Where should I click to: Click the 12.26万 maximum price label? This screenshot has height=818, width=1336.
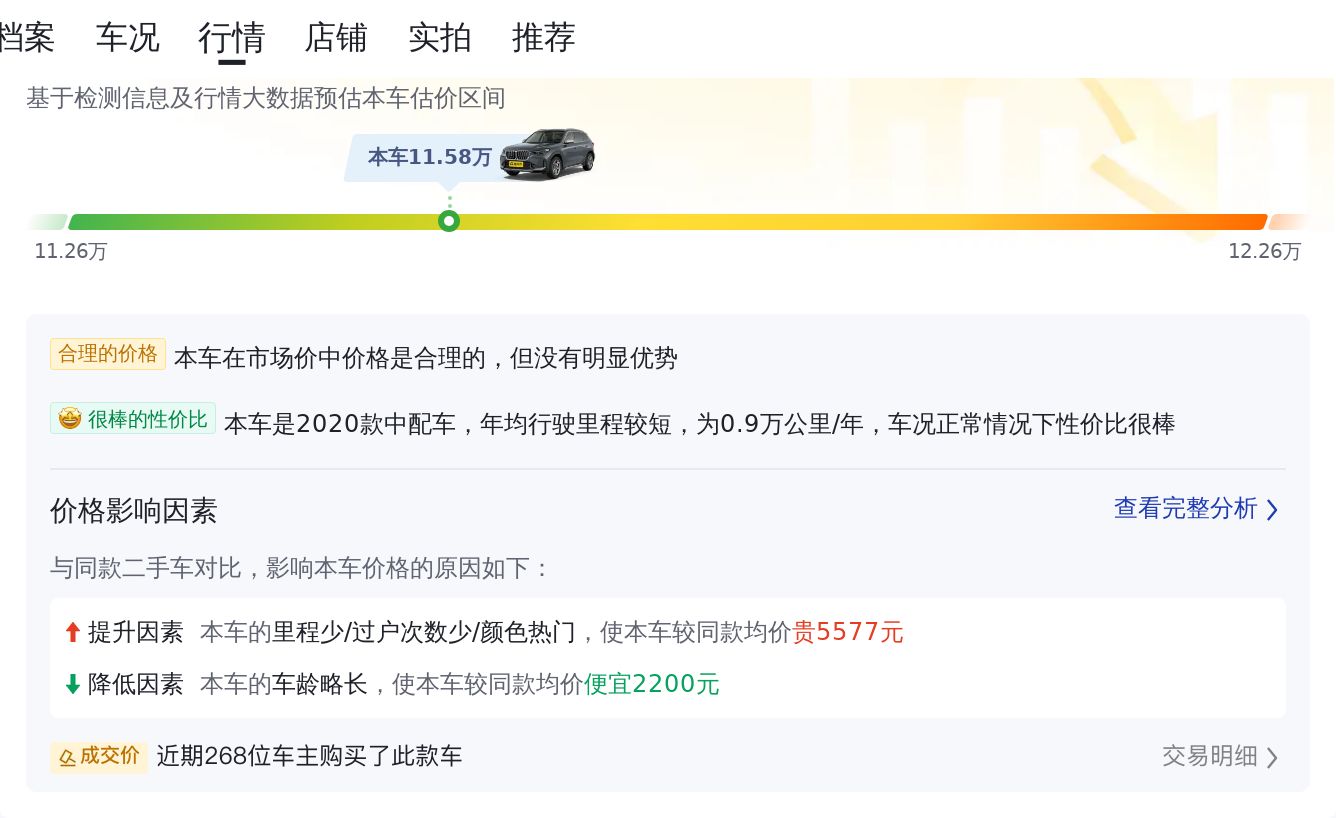(1265, 251)
